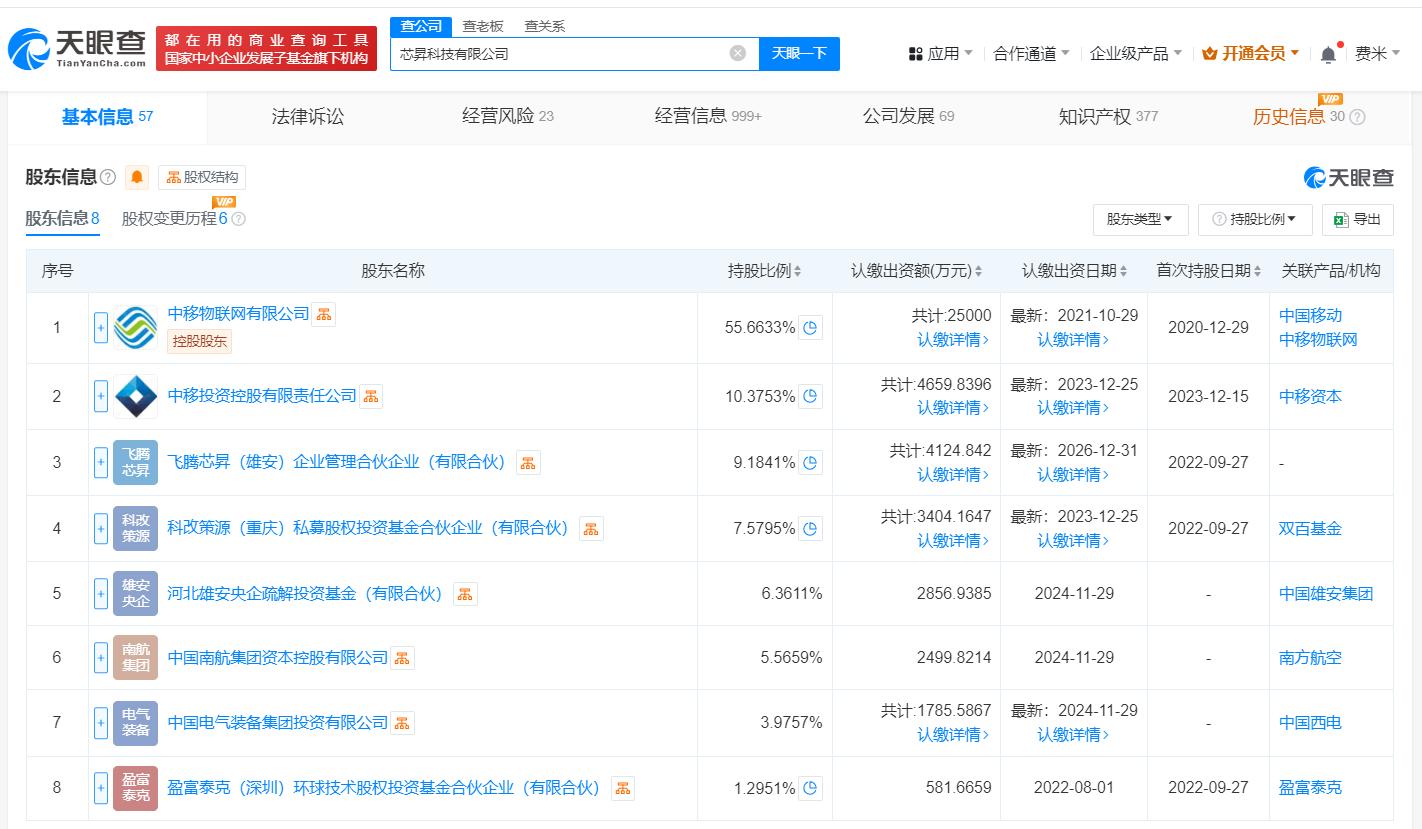Screen dimensions: 1422x829
Task: Click 中移投资控股 diamond logo thumbnail
Action: (136, 396)
